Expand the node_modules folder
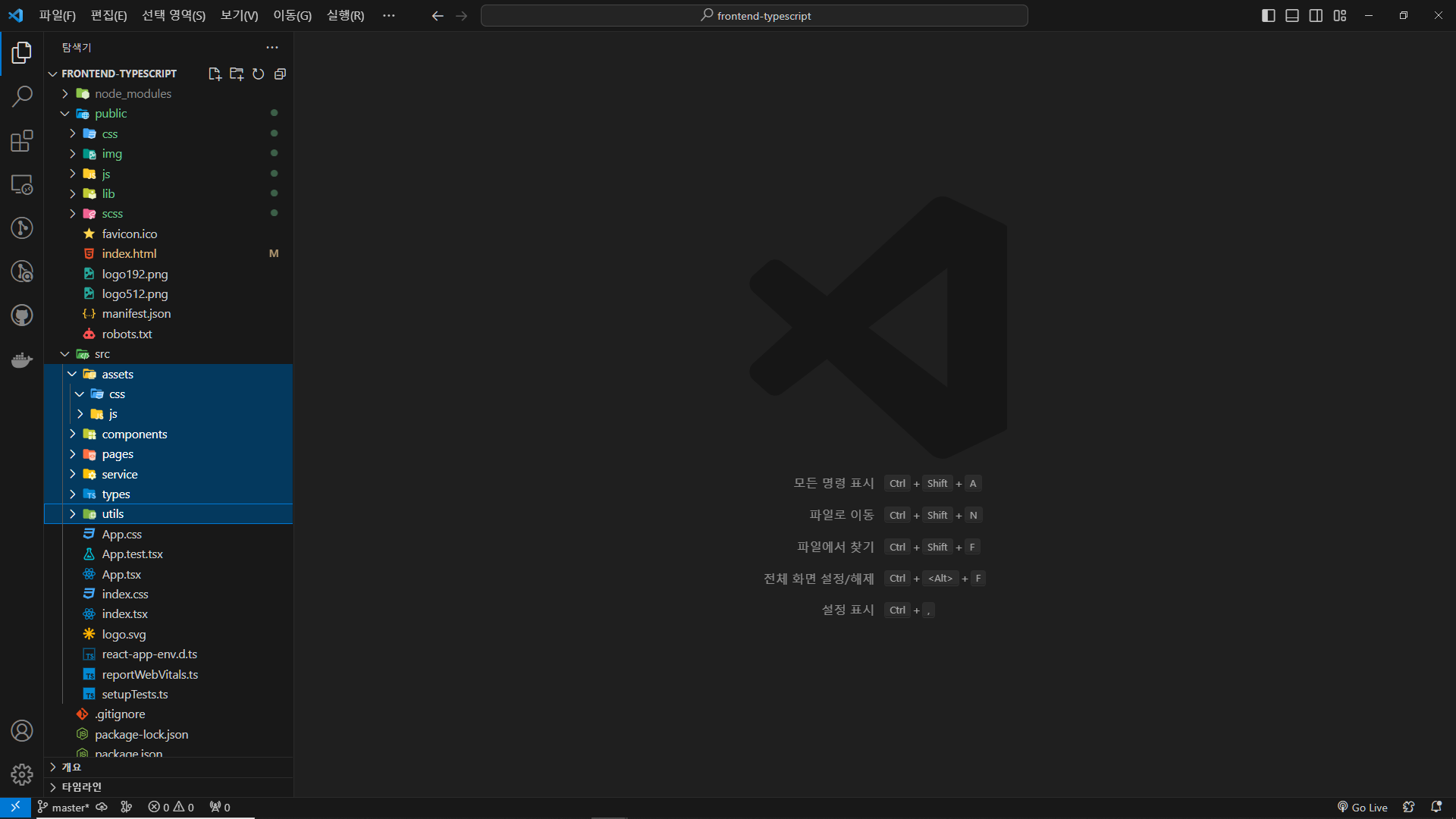The height and width of the screenshot is (819, 1456). [x=133, y=93]
